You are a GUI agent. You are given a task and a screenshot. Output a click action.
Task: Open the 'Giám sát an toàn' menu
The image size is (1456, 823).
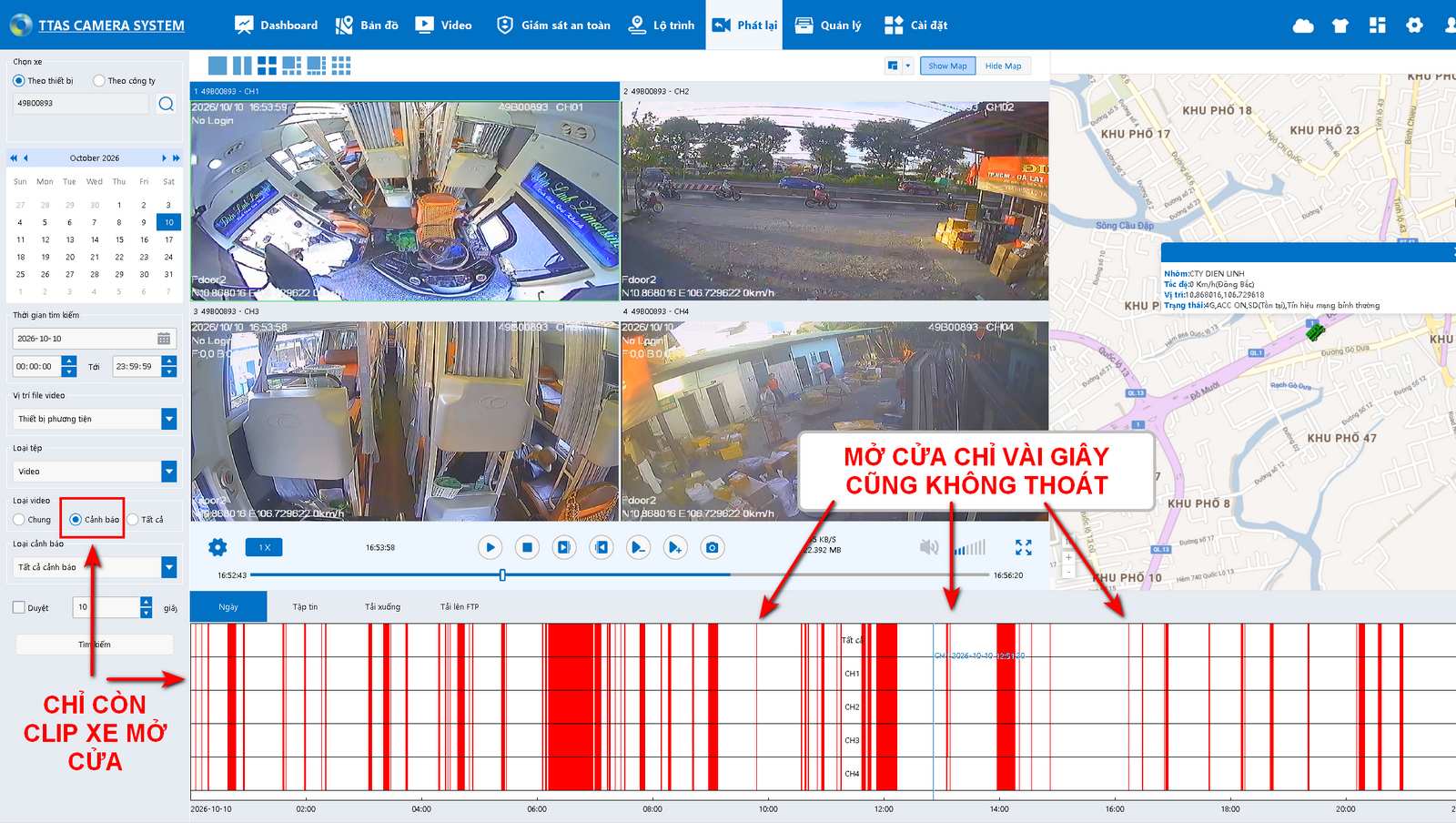[x=553, y=25]
